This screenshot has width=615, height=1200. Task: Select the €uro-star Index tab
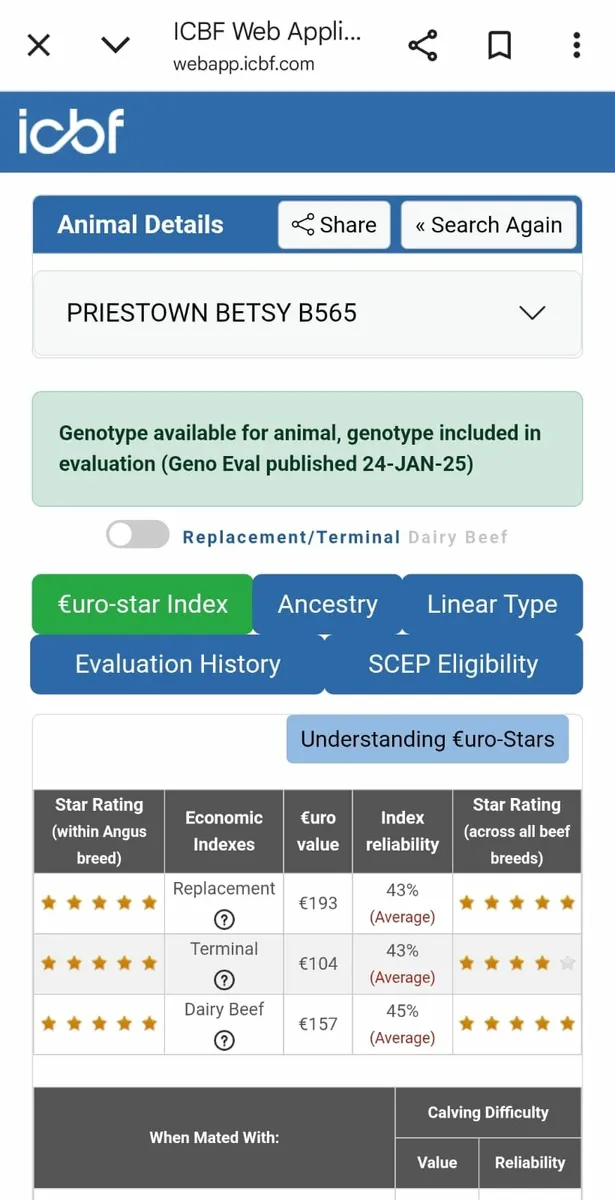(142, 604)
